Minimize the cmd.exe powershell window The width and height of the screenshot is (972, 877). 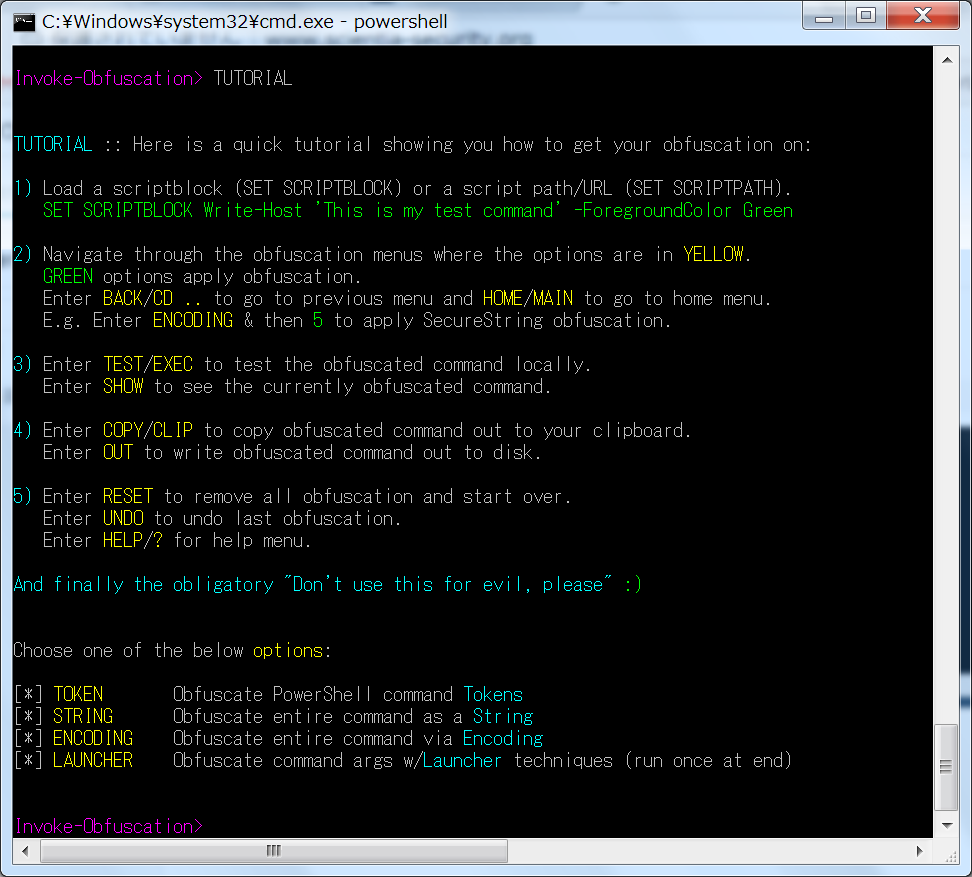[824, 16]
